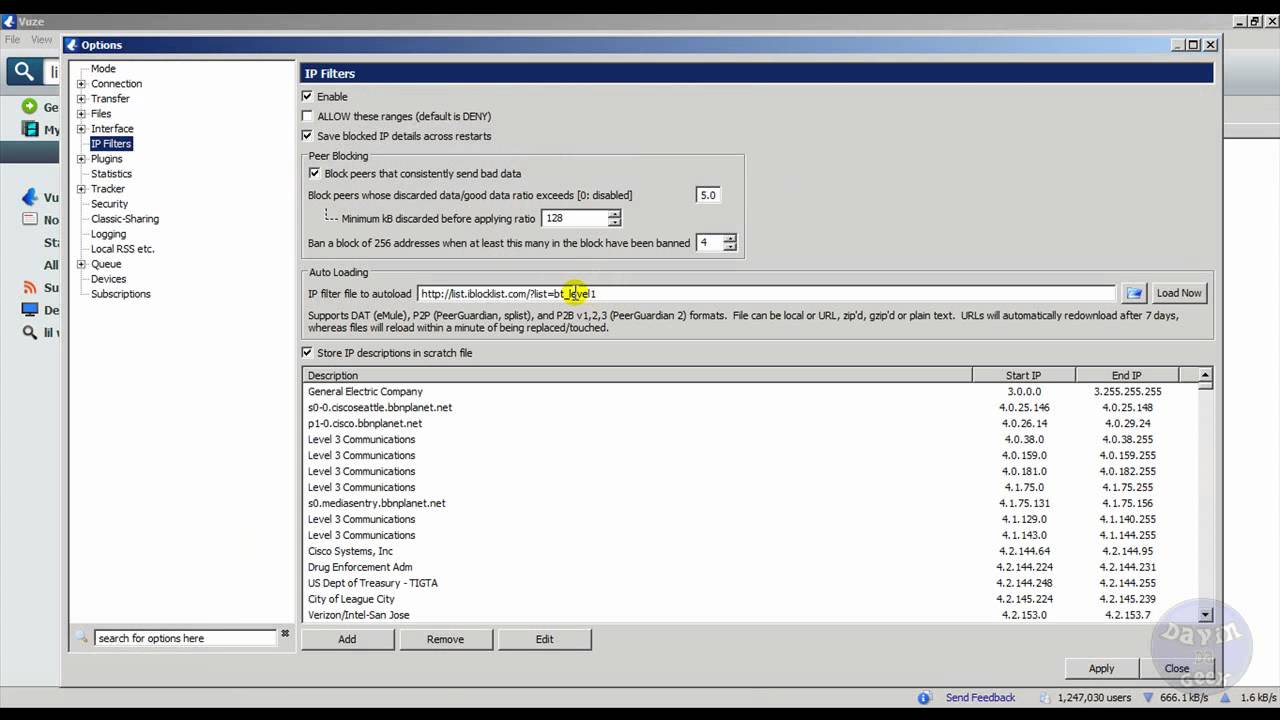
Task: Click the users share icon in status bar
Action: click(x=1047, y=697)
